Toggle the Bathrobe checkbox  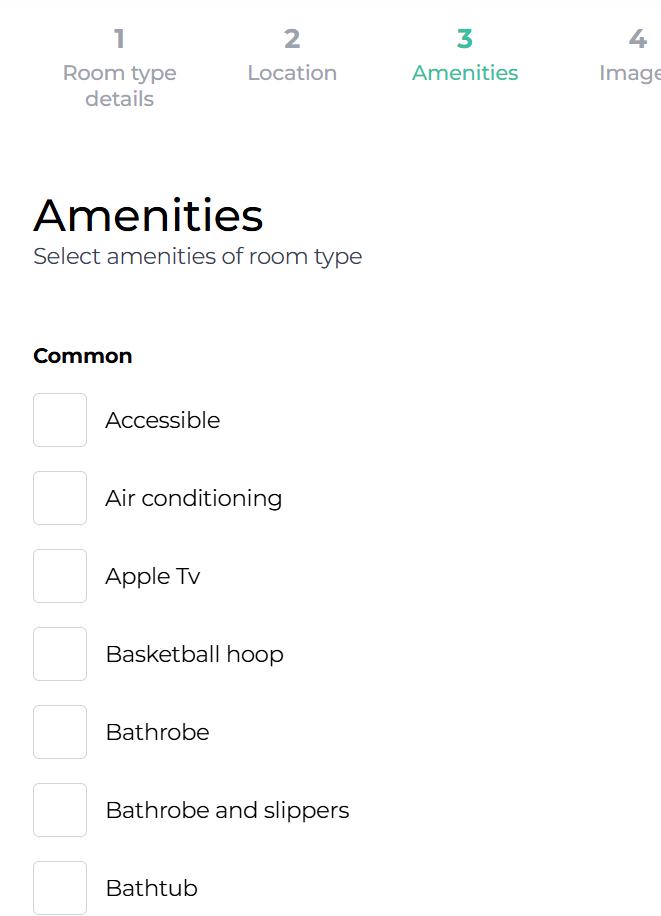pyautogui.click(x=60, y=732)
